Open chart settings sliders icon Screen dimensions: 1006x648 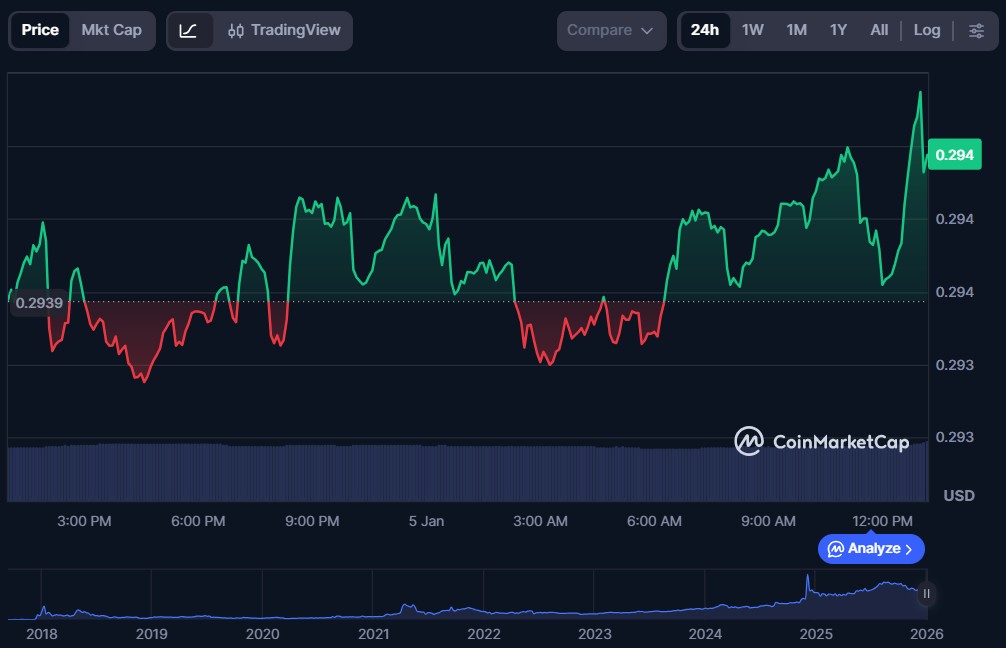[x=976, y=30]
